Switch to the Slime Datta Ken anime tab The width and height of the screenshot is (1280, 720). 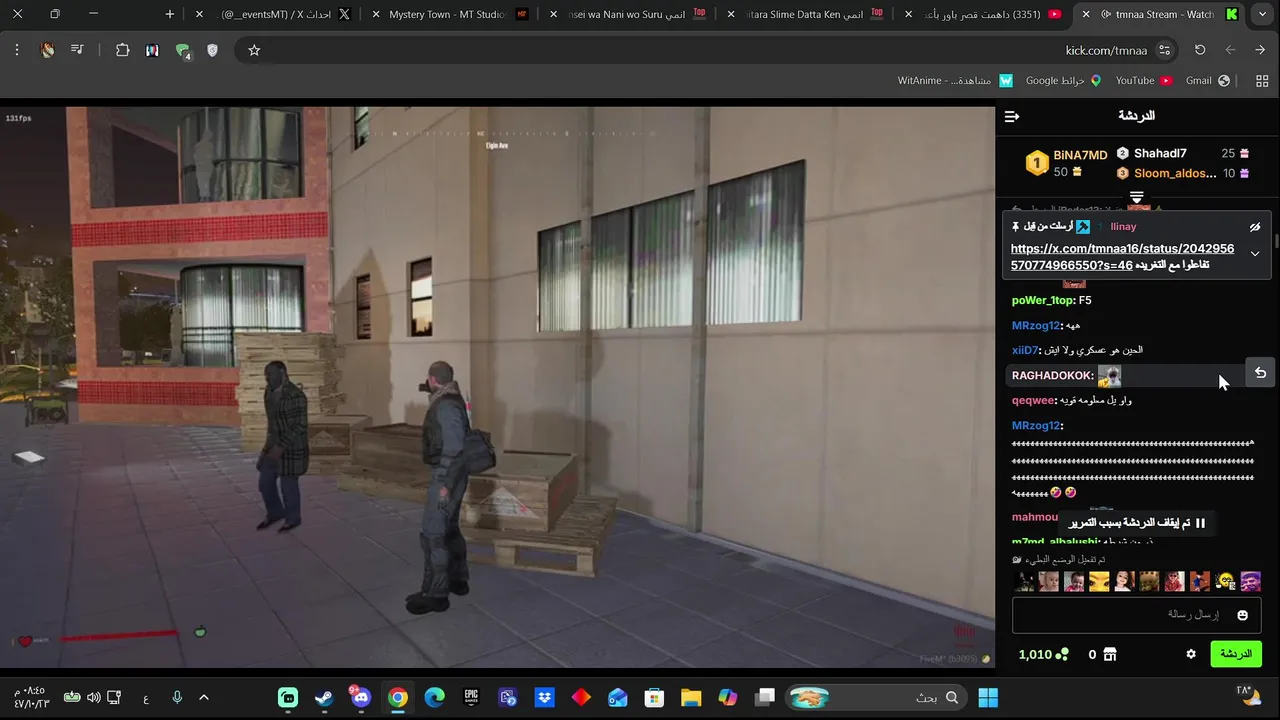pyautogui.click(x=807, y=14)
